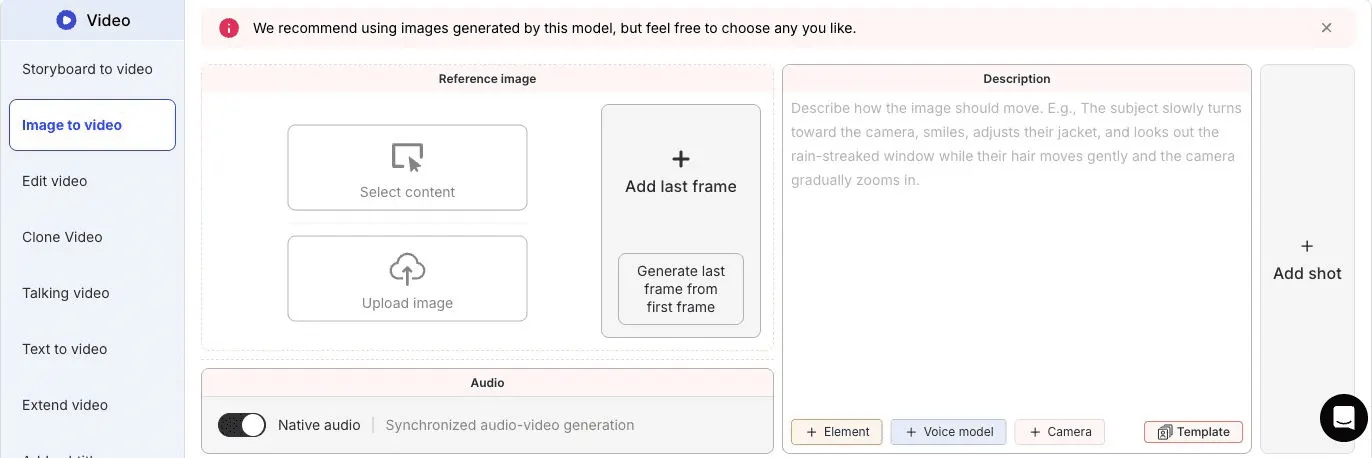
Task: Click the Audio section header
Action: click(x=487, y=383)
